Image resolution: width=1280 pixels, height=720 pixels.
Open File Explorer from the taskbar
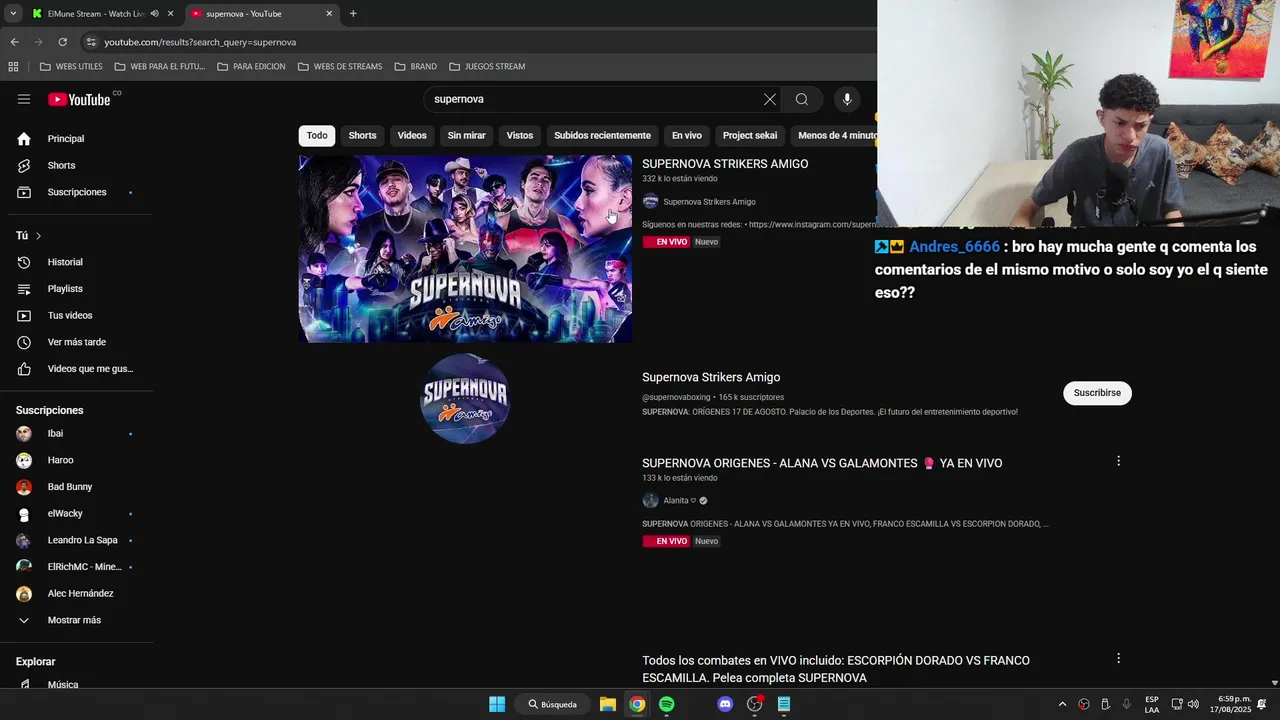(608, 704)
